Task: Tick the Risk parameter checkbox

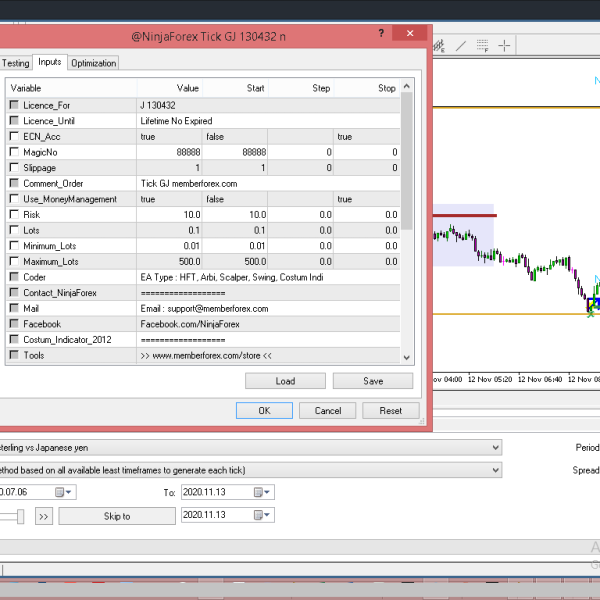Action: (x=14, y=215)
